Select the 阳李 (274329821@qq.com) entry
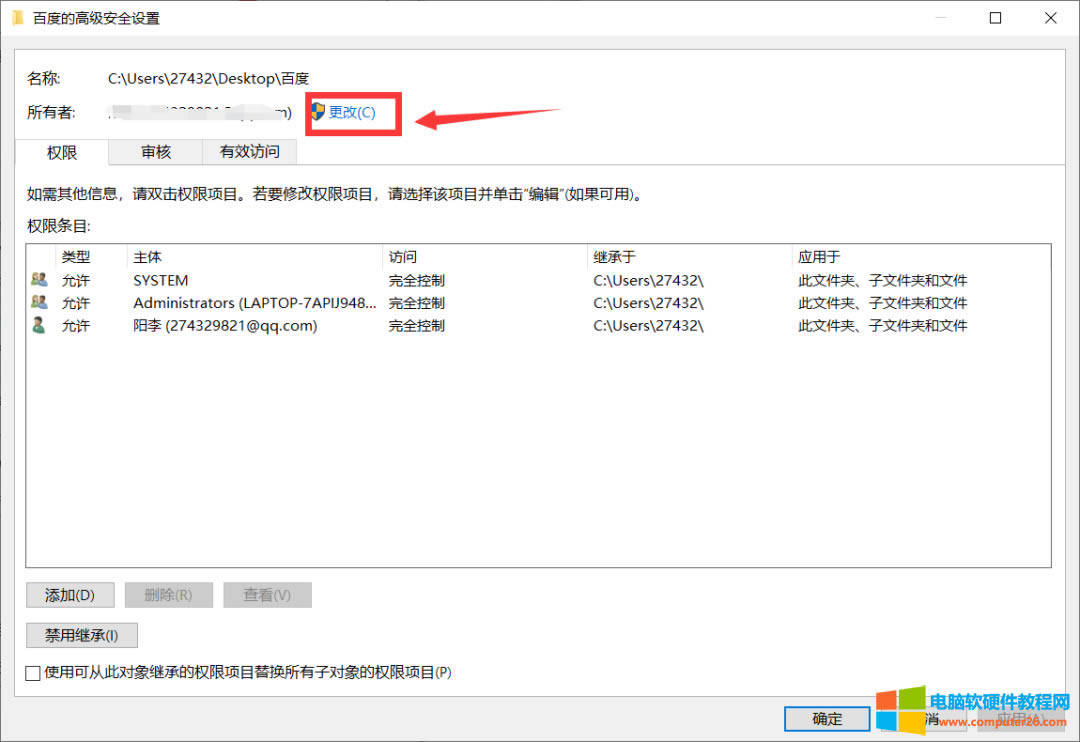Viewport: 1080px width, 742px height. coord(225,325)
